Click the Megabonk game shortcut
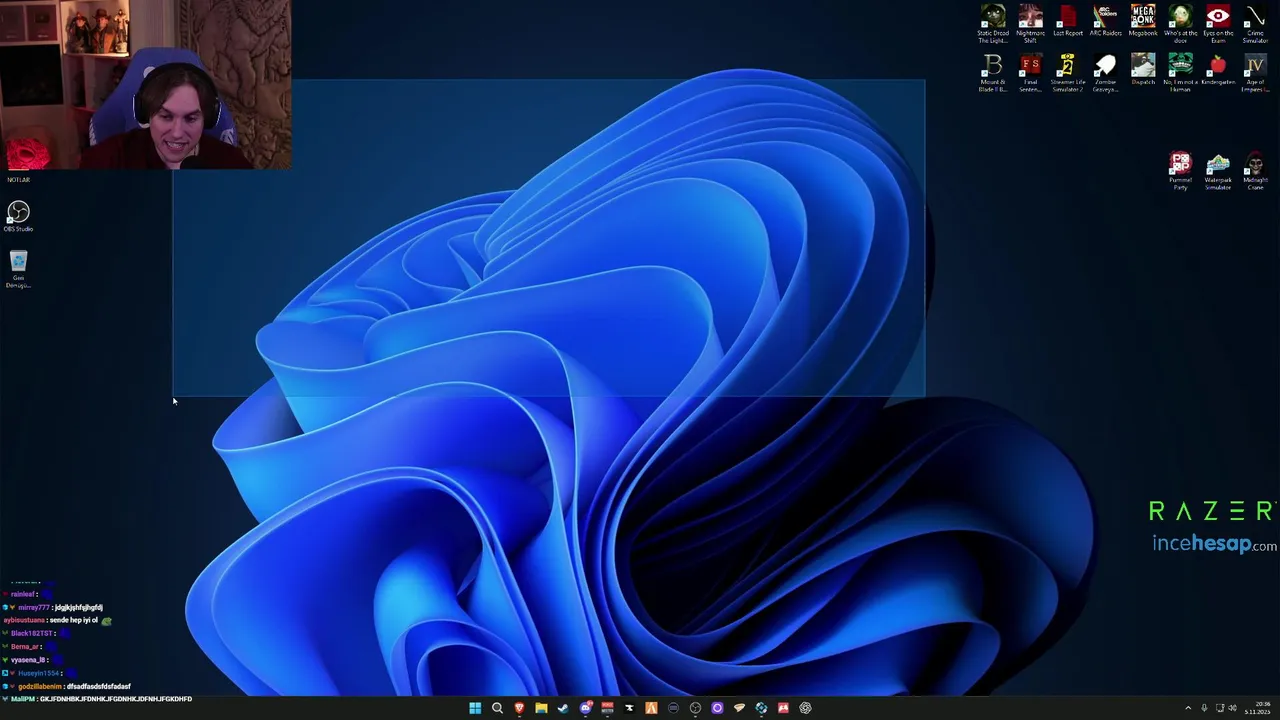Image resolution: width=1280 pixels, height=720 pixels. tap(1142, 22)
